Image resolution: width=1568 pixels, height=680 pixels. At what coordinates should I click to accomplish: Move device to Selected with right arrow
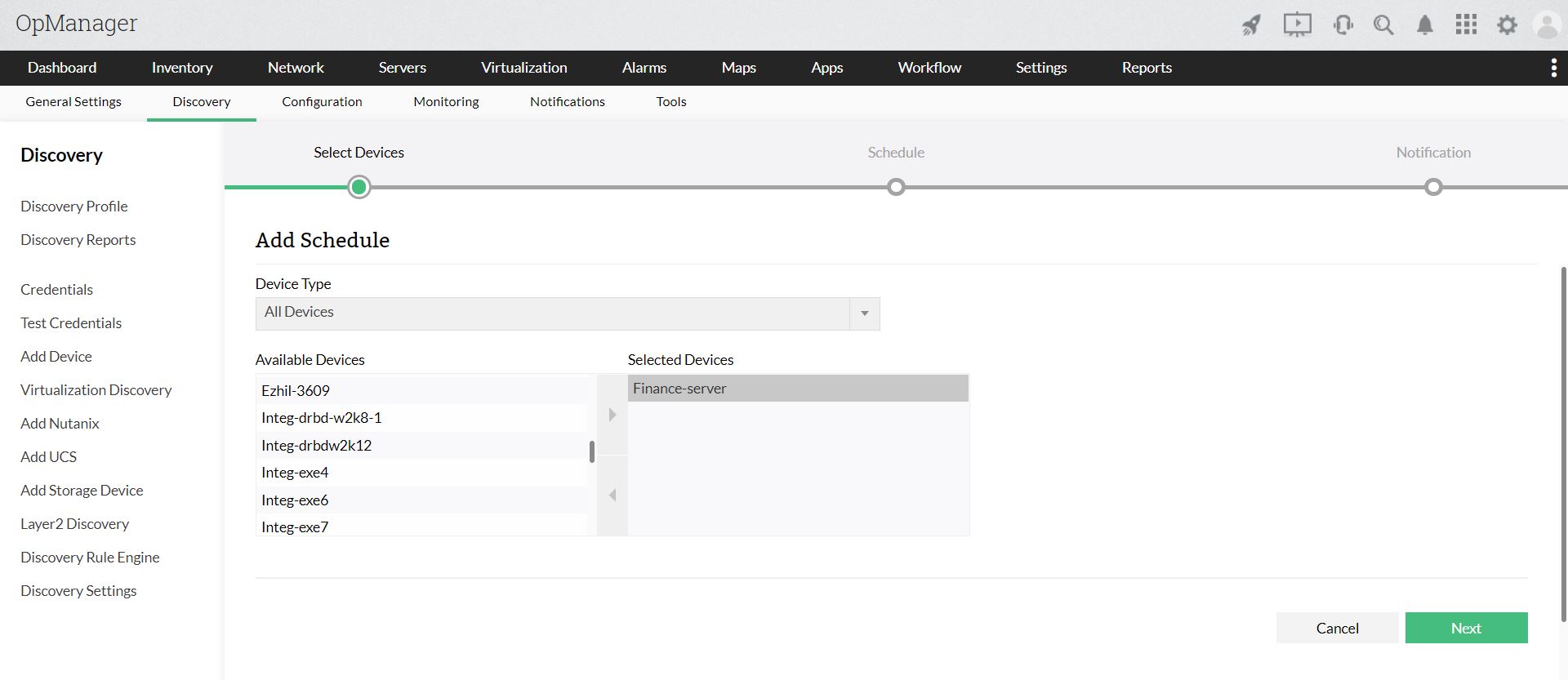(612, 415)
